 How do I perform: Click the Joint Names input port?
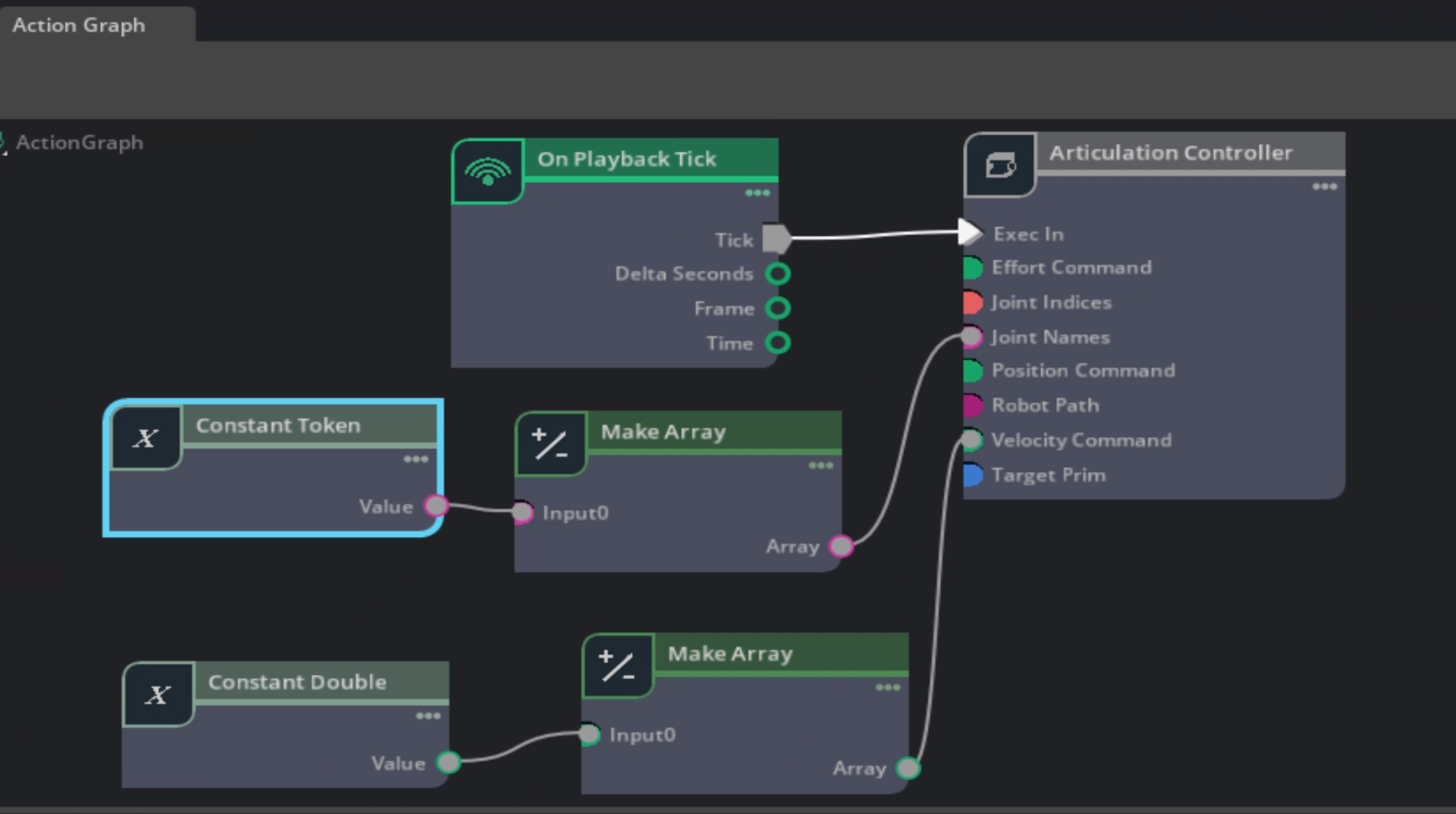(971, 337)
